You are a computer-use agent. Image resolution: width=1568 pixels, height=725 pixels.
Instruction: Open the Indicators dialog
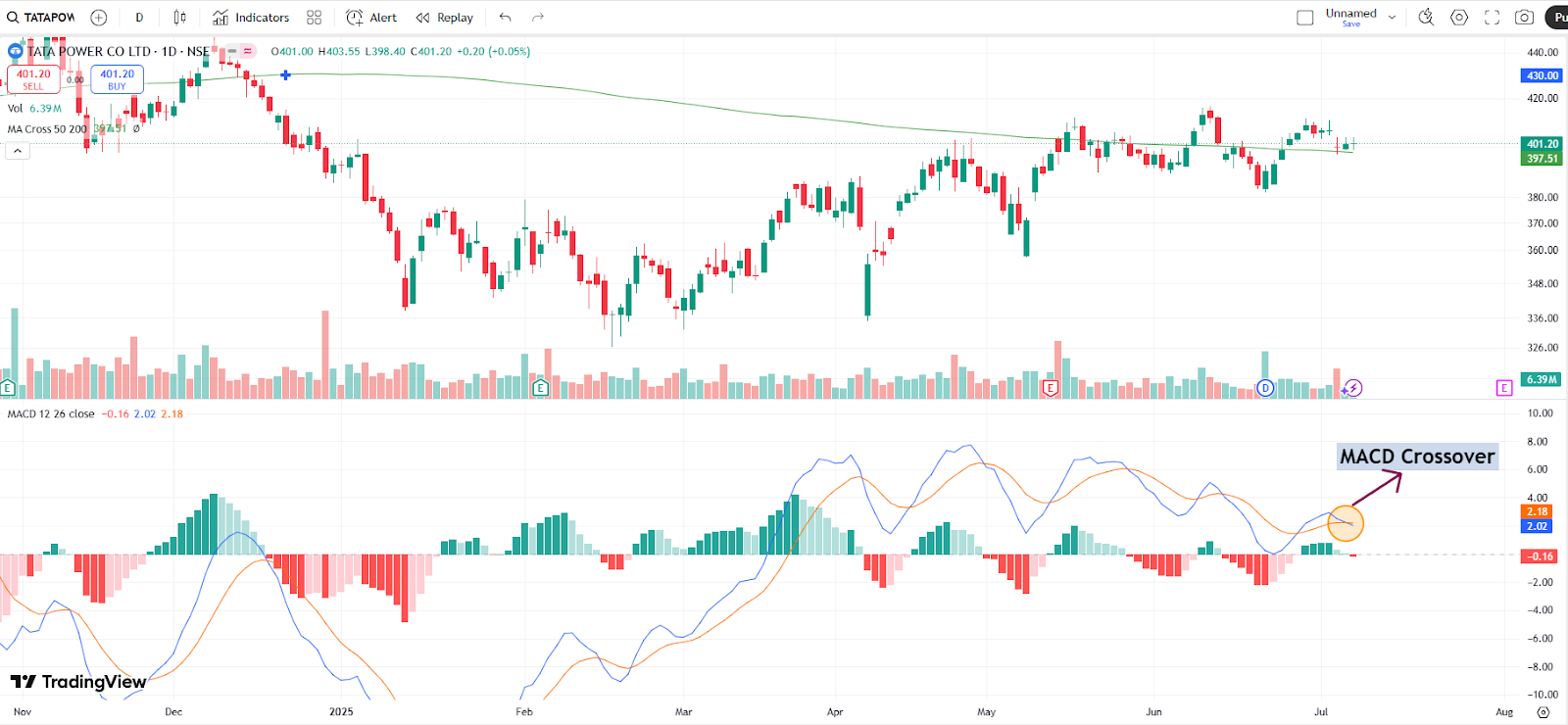coord(251,18)
